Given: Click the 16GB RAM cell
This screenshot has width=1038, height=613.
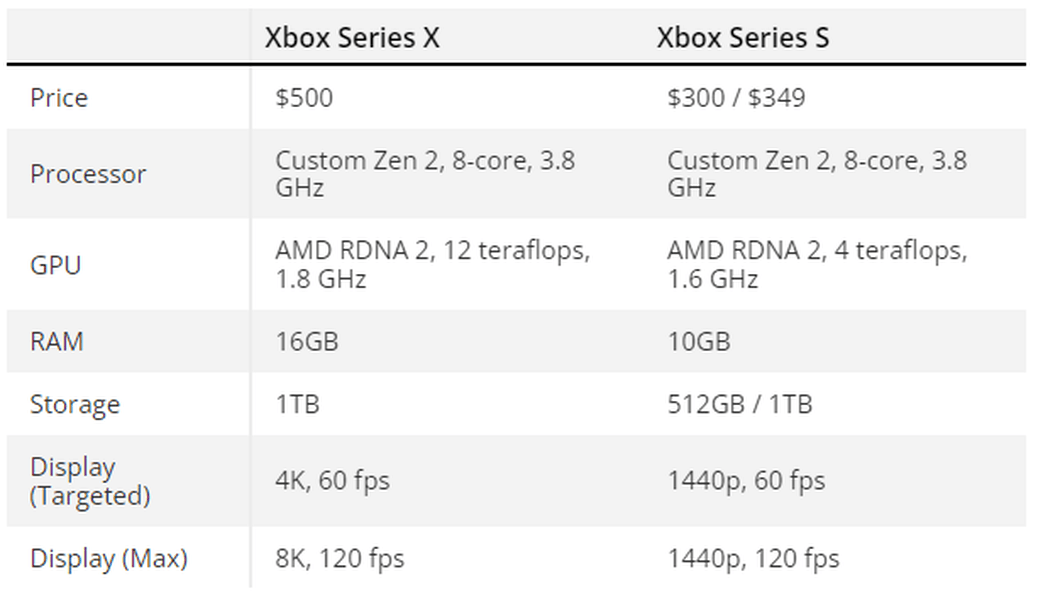Looking at the screenshot, I should point(307,342).
